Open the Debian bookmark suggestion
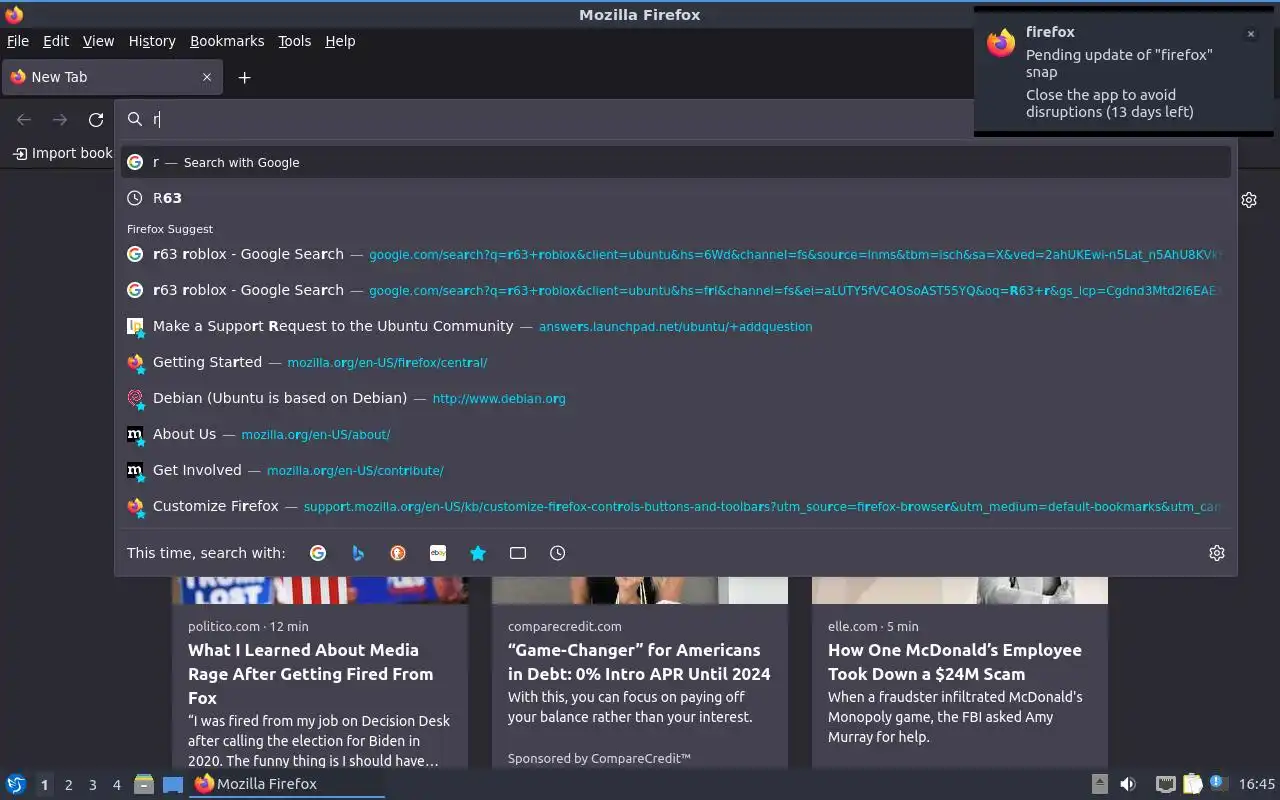The height and width of the screenshot is (800, 1280). [676, 398]
